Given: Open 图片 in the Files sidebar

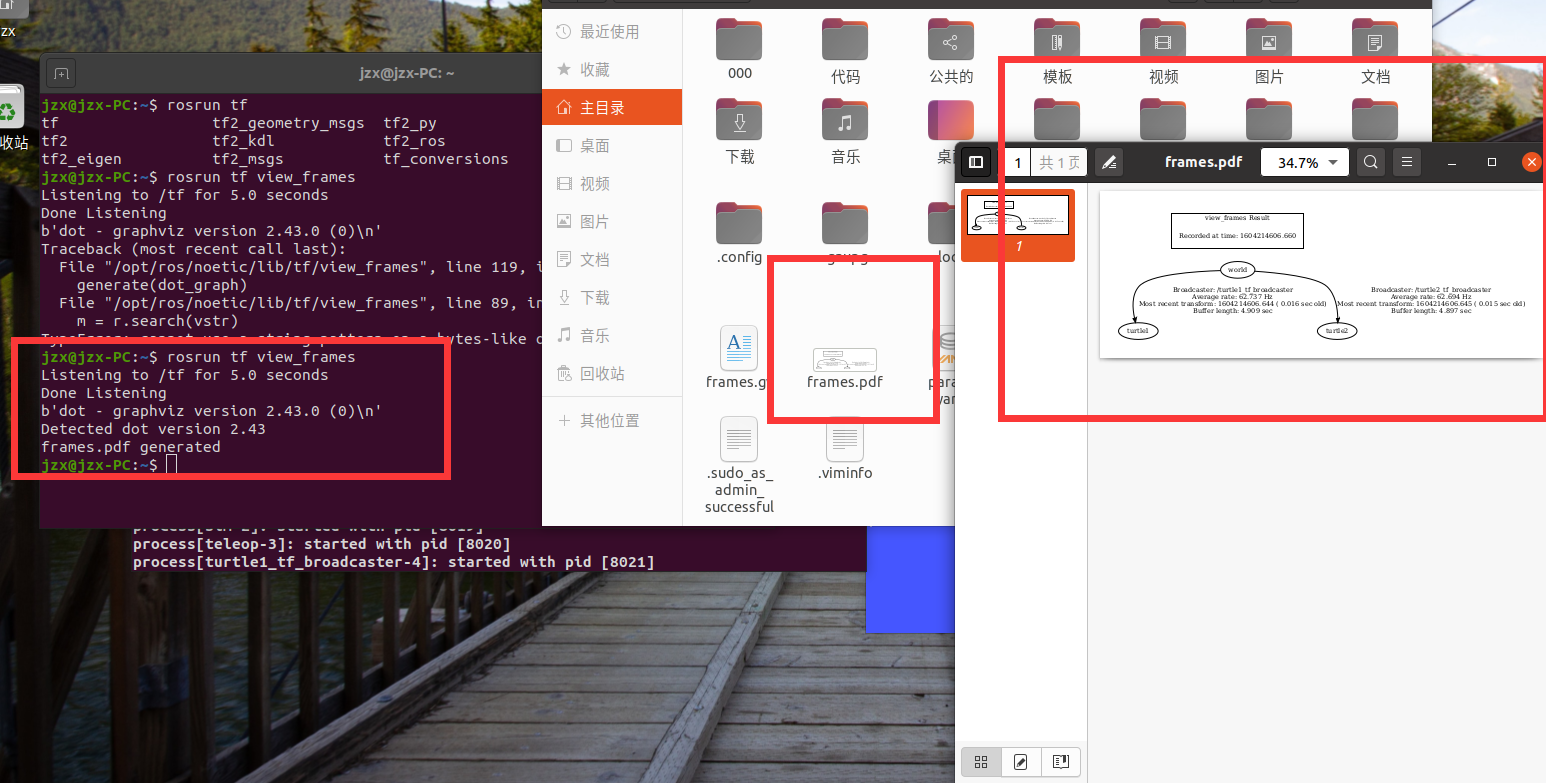Looking at the screenshot, I should point(612,222).
